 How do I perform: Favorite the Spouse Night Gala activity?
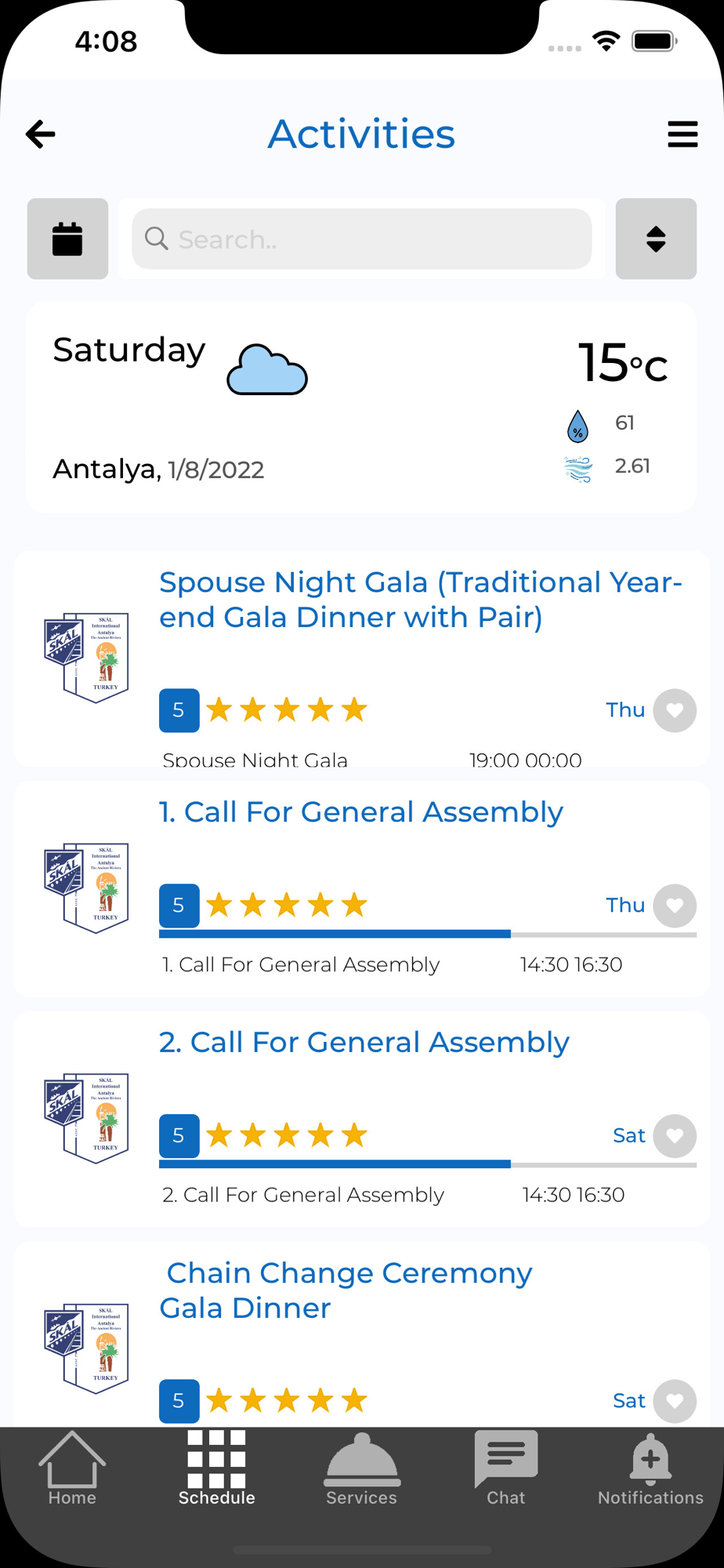click(675, 710)
